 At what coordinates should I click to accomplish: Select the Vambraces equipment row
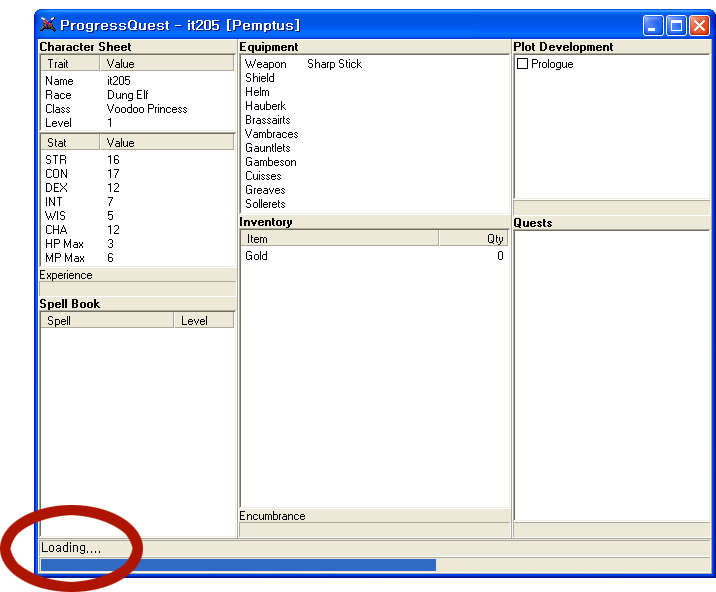coord(374,134)
